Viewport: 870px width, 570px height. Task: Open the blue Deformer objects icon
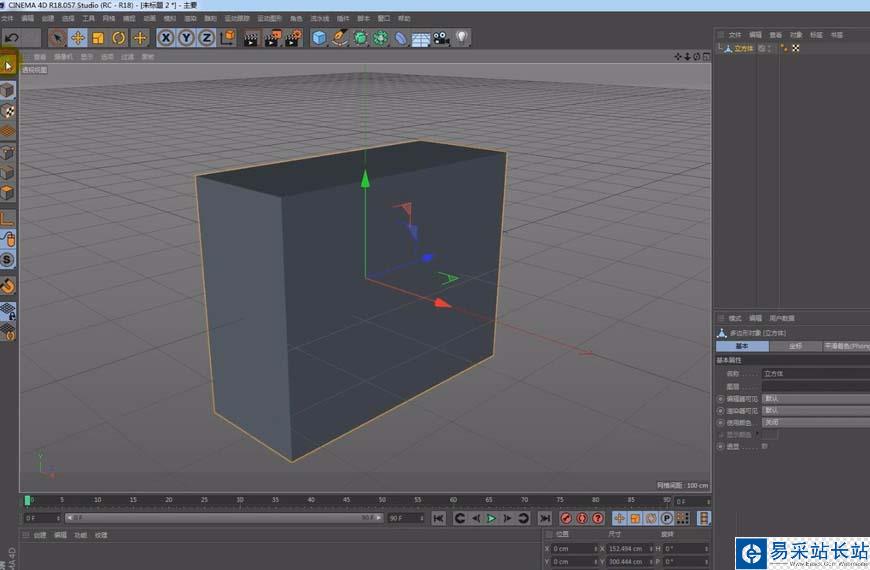(x=401, y=38)
